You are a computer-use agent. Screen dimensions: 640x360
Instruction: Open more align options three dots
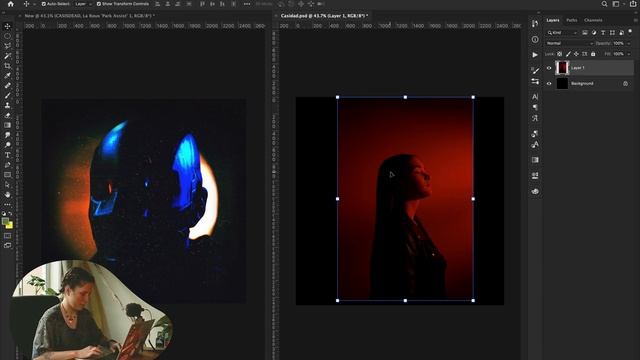247,4
